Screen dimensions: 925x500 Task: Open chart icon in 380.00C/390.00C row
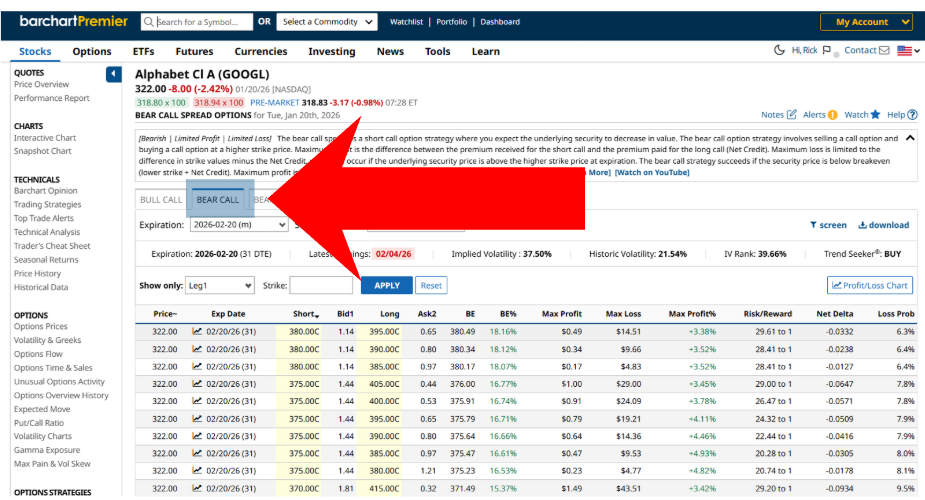point(197,349)
